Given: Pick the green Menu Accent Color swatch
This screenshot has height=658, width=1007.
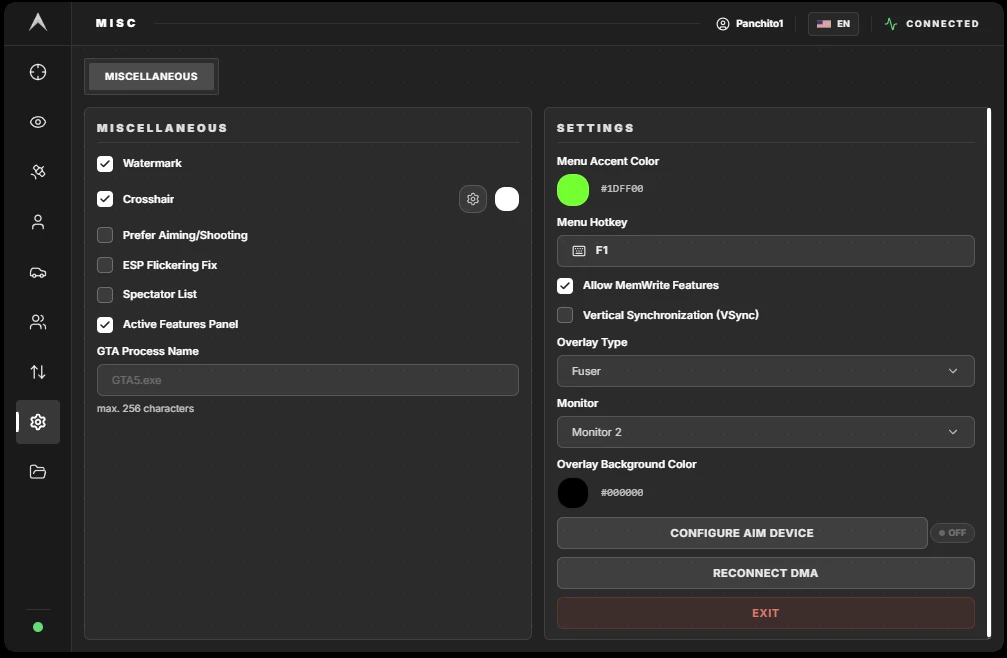Looking at the screenshot, I should 573,190.
